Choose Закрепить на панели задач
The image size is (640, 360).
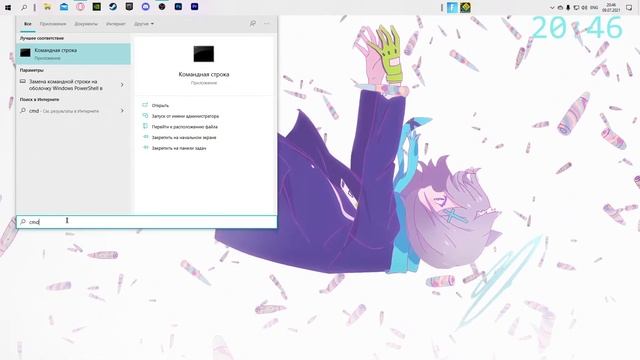179,148
